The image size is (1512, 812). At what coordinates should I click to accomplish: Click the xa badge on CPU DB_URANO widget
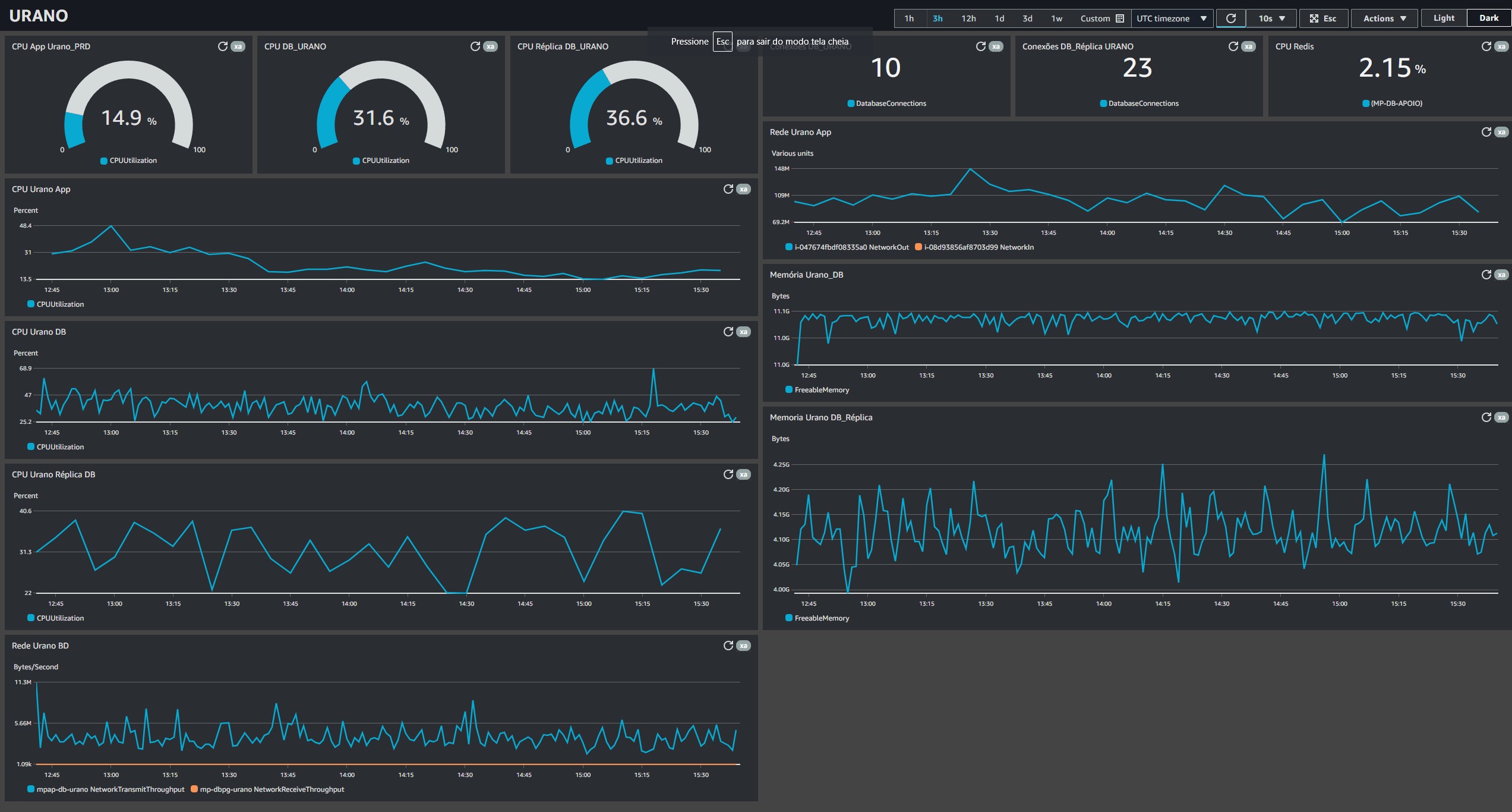click(490, 46)
